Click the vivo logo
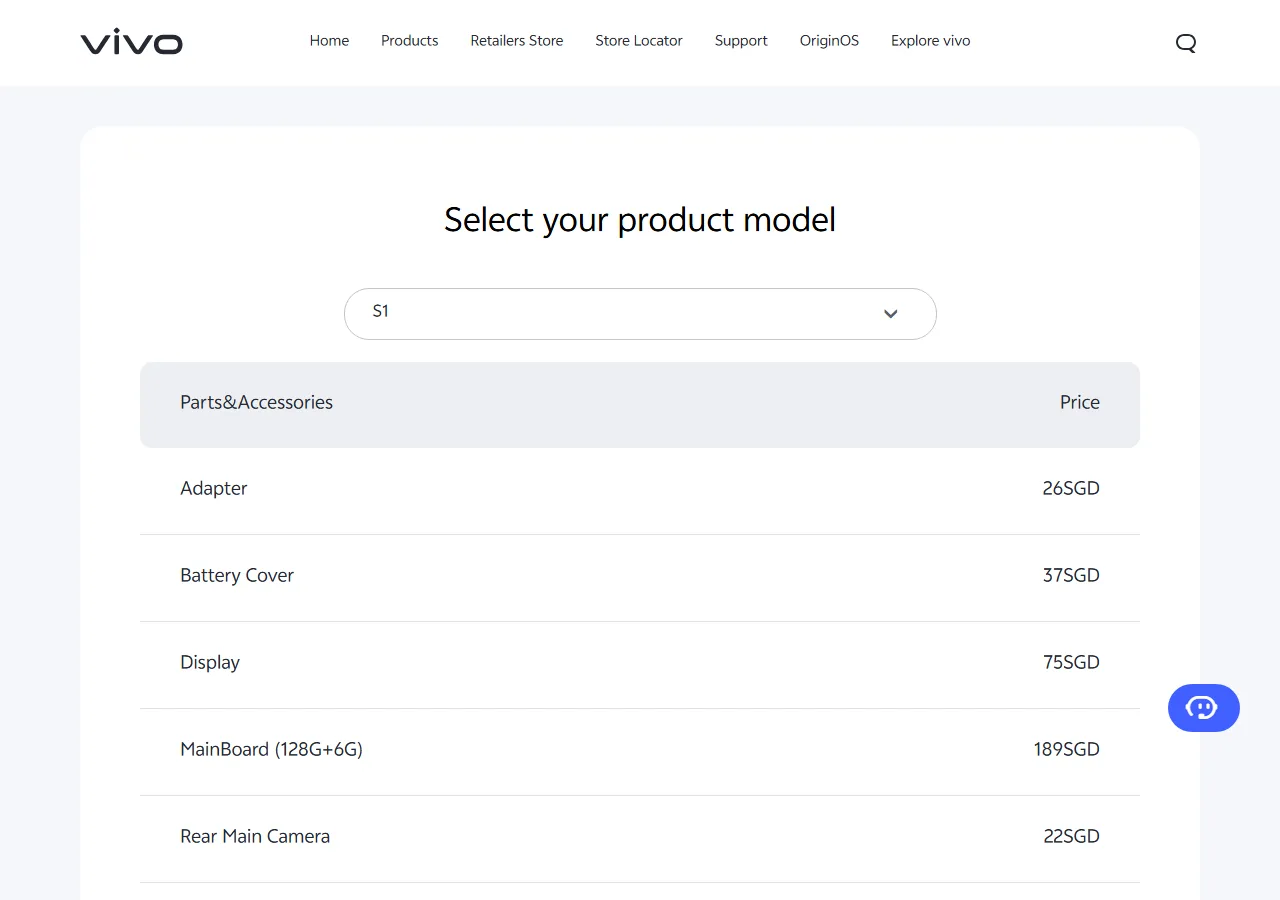Viewport: 1280px width, 900px height. [x=131, y=42]
